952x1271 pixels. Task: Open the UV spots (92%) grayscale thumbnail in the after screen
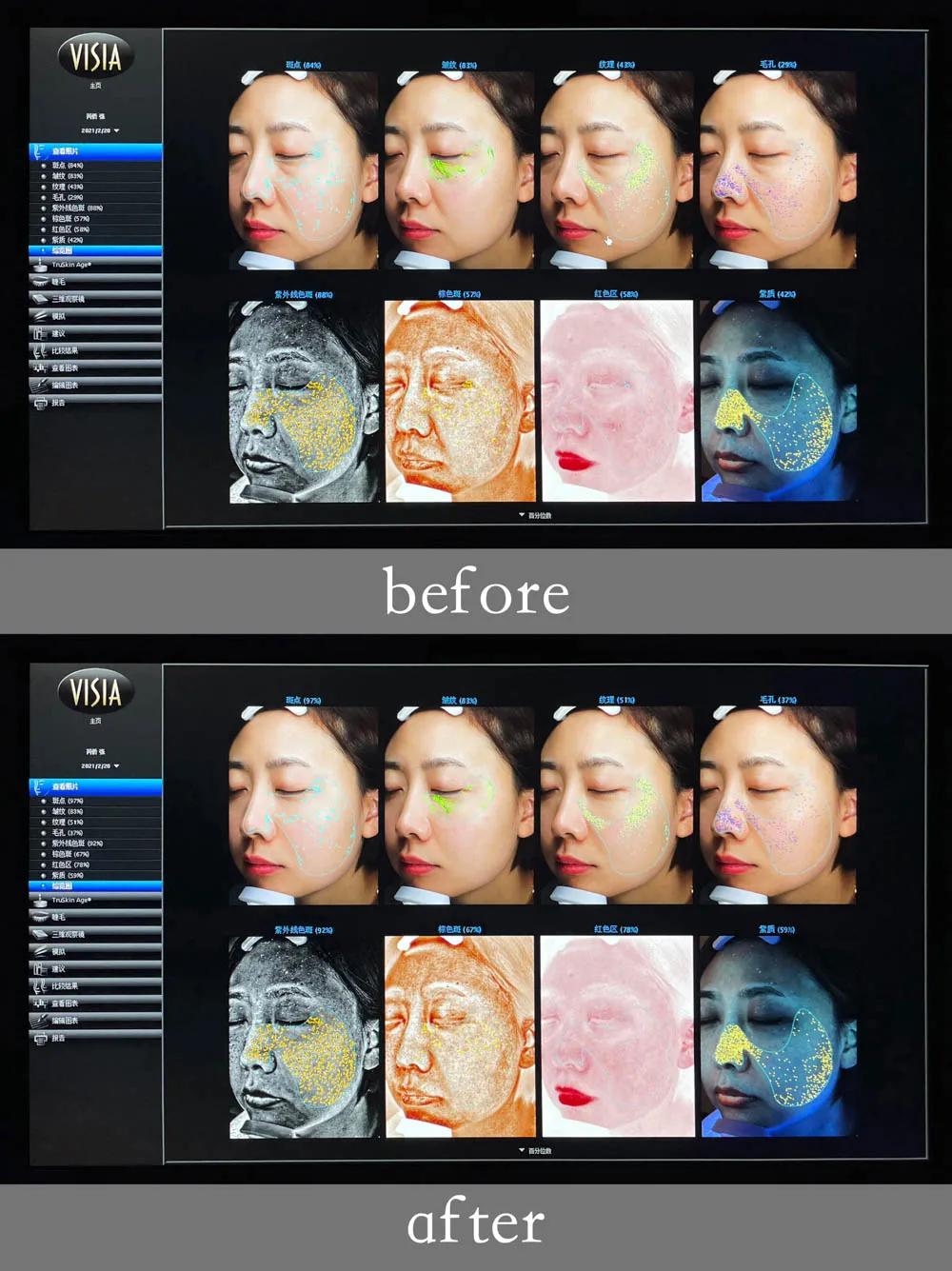pos(304,1037)
